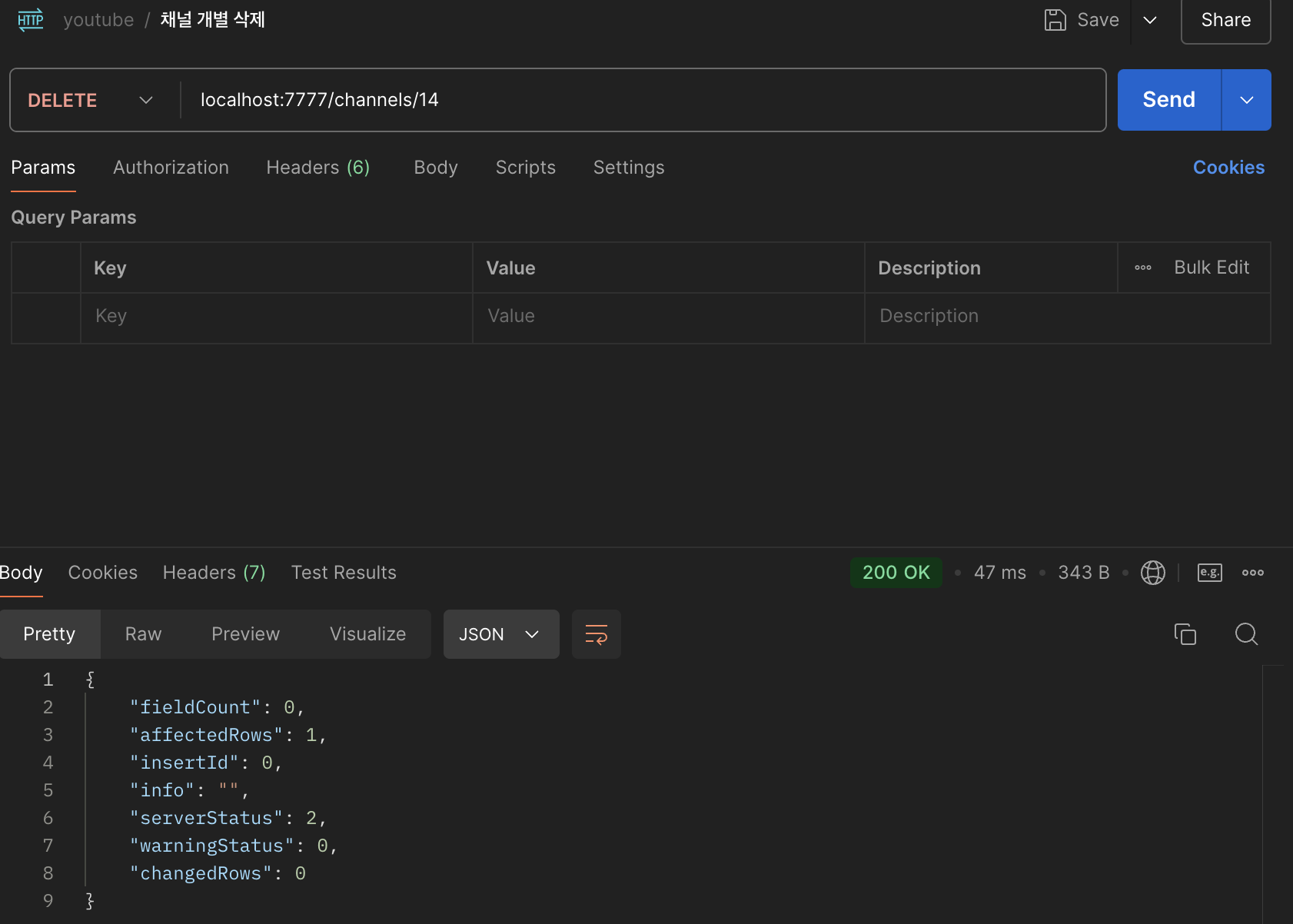
Task: Click the 200 OK status badge
Action: point(896,573)
